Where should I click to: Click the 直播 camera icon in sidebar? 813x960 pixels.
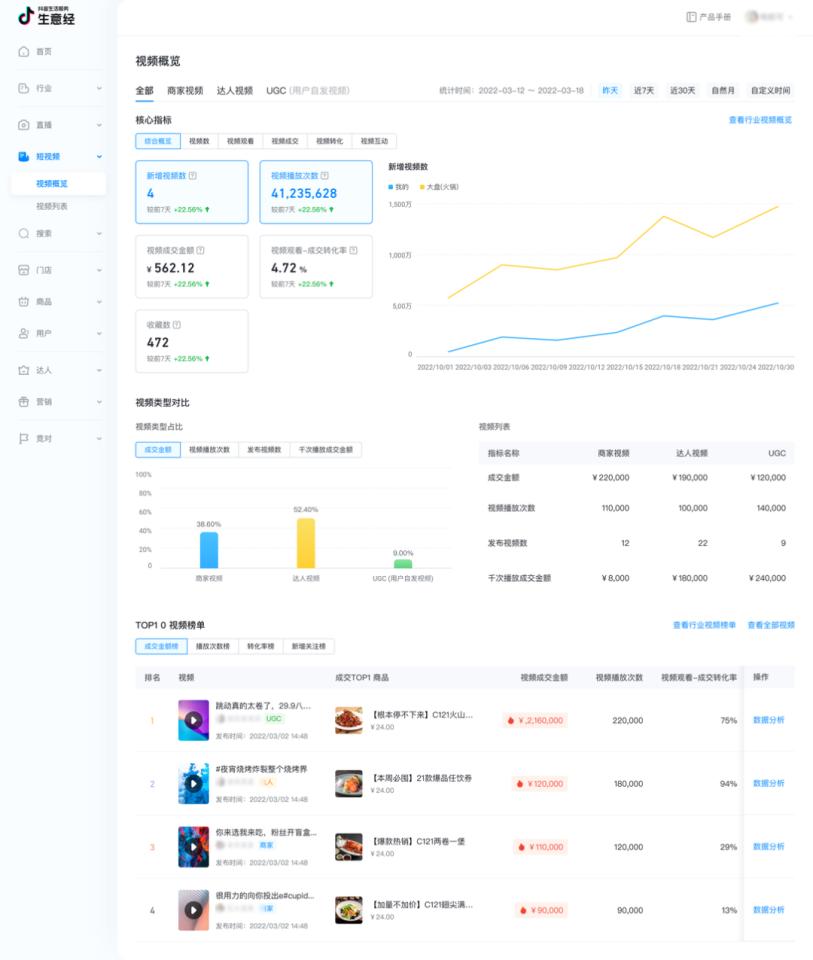pos(24,125)
